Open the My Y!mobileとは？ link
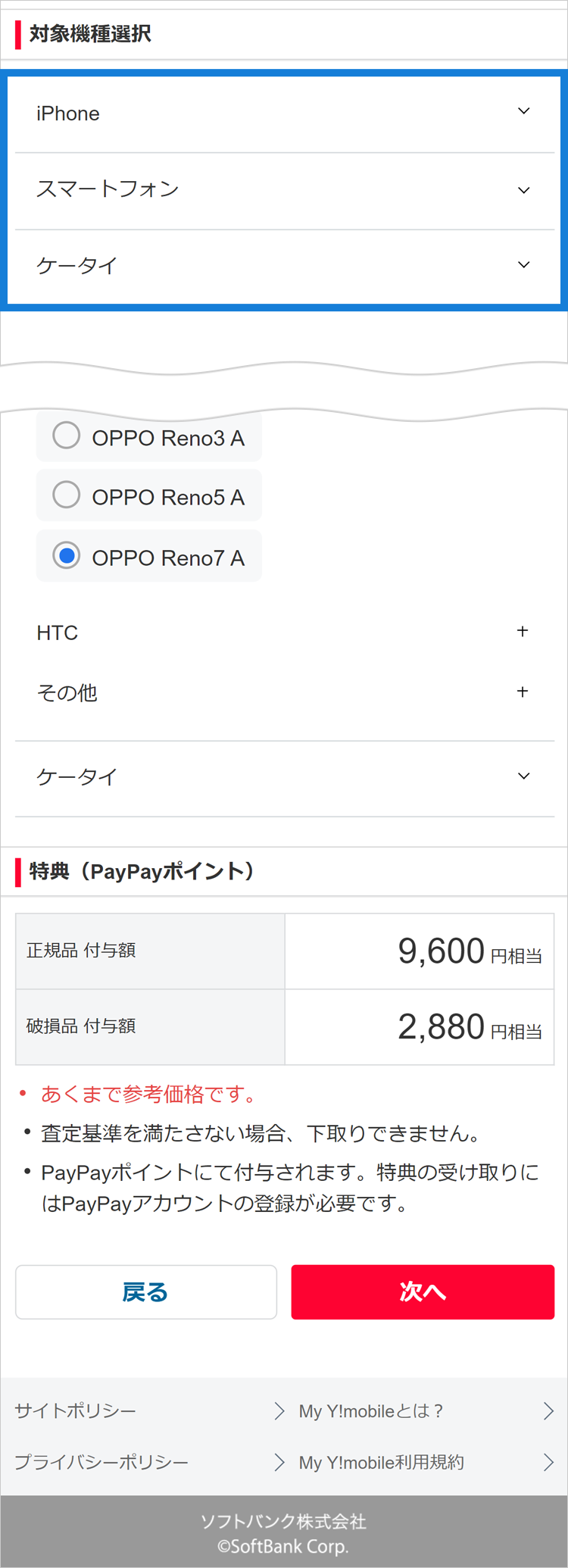This screenshot has width=568, height=1568. pos(371,1410)
